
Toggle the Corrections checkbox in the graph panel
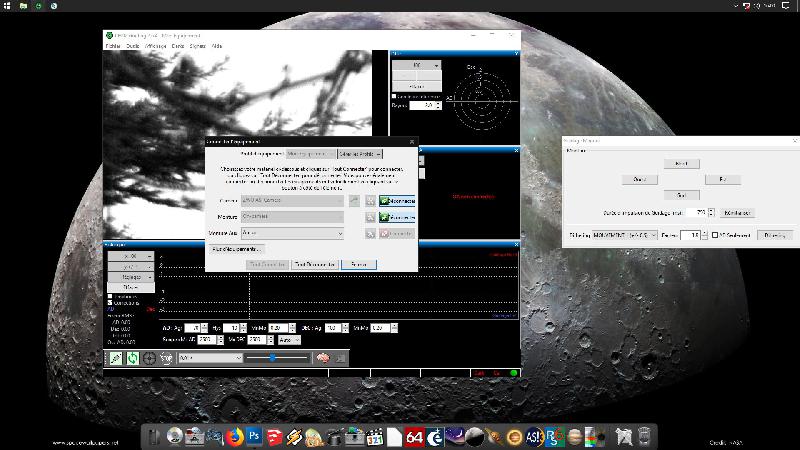point(110,303)
